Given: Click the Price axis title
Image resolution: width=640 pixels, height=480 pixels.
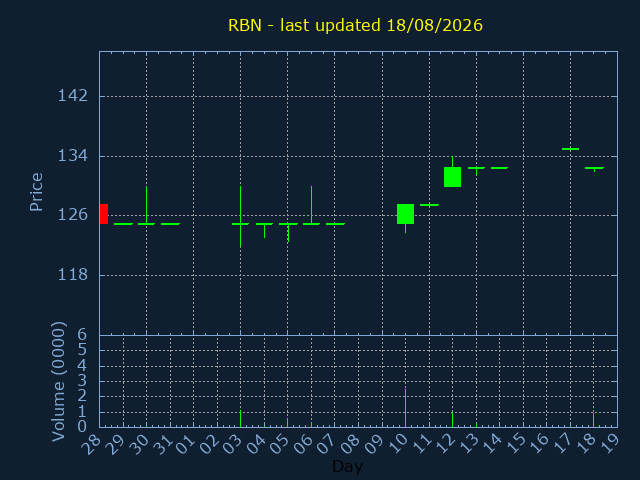Looking at the screenshot, I should [36, 192].
